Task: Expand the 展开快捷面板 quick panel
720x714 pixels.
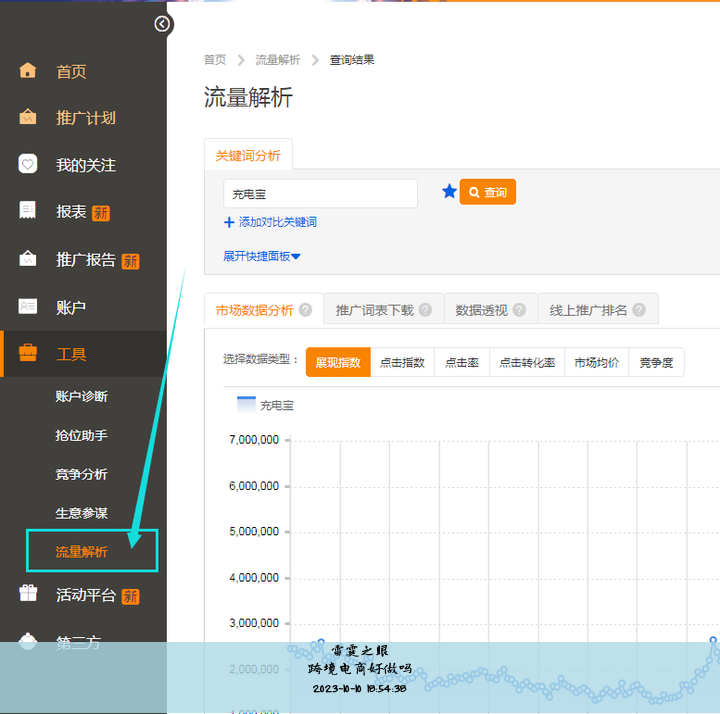Action: [x=262, y=256]
